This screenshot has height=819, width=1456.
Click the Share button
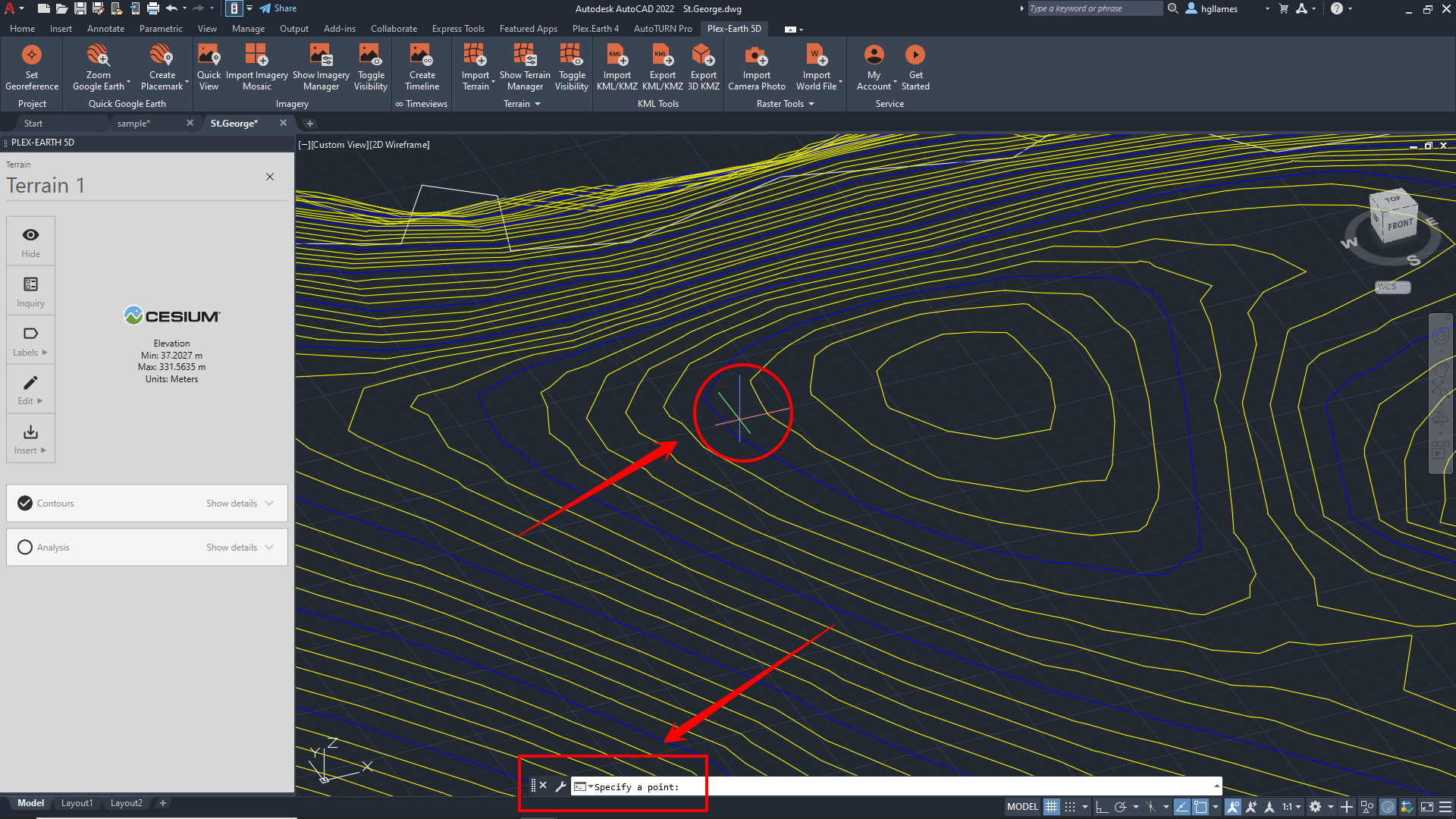[278, 8]
